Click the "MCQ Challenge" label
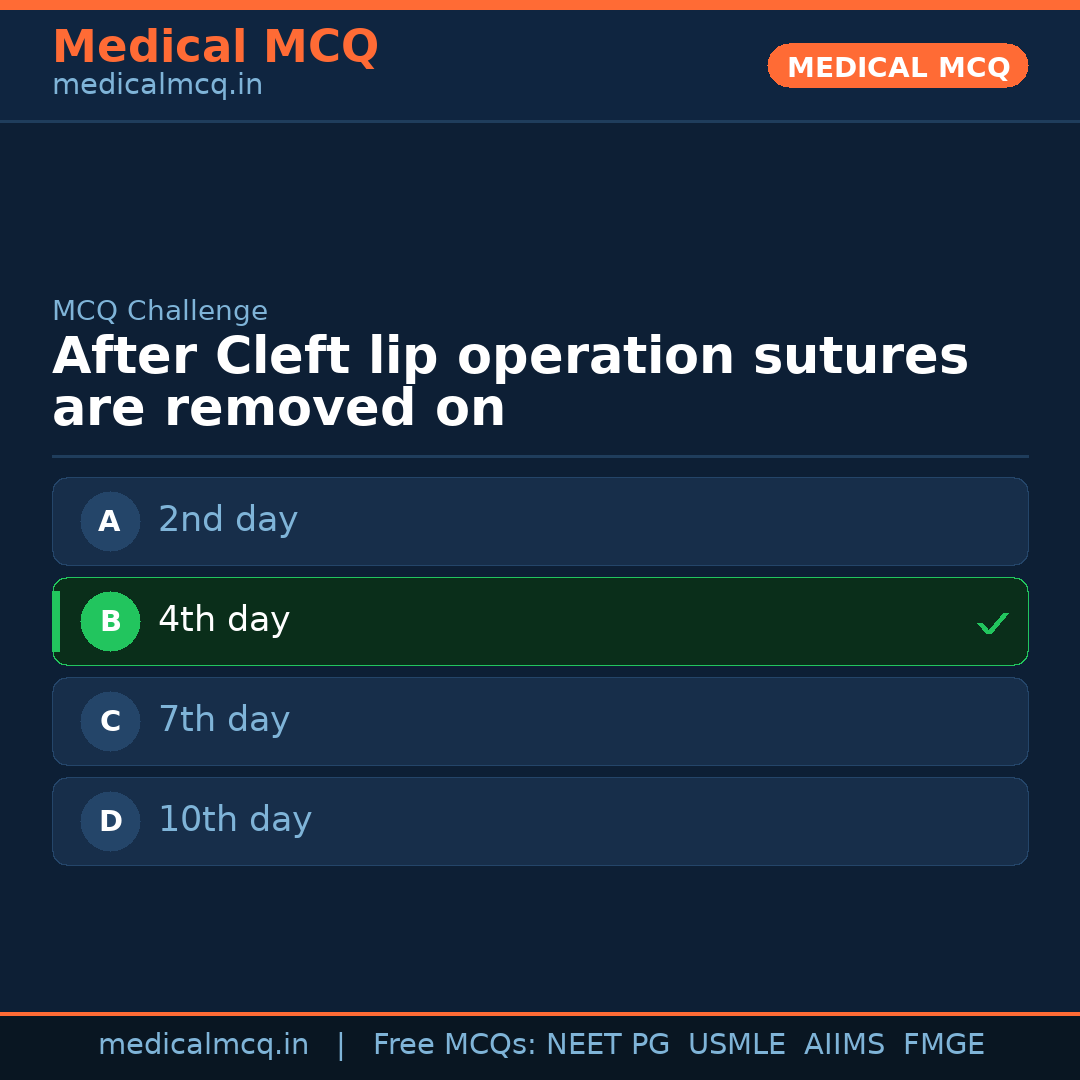1080x1080 pixels. click(160, 311)
